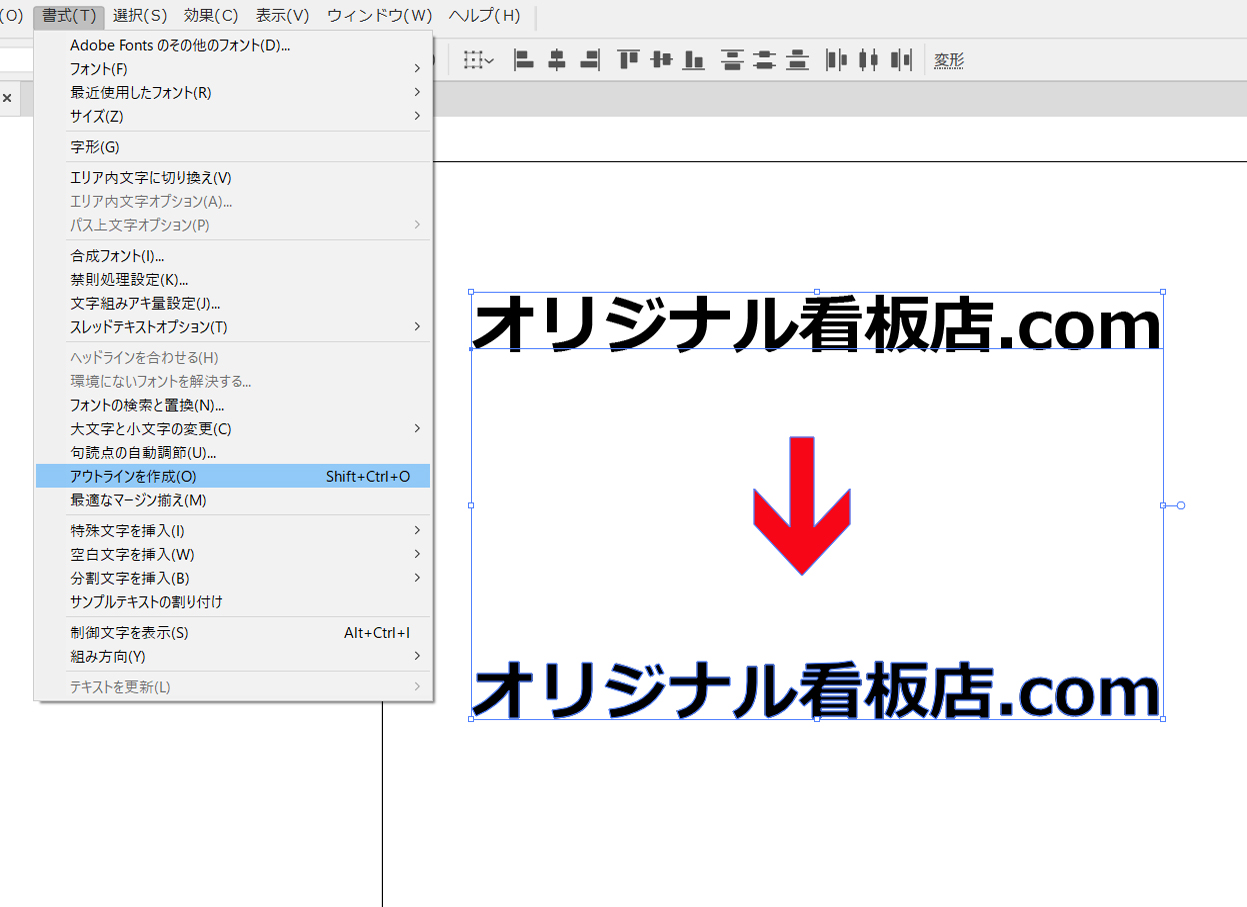The height and width of the screenshot is (907, 1247).
Task: Click Horizontal Distribute Right icon
Action: [902, 60]
